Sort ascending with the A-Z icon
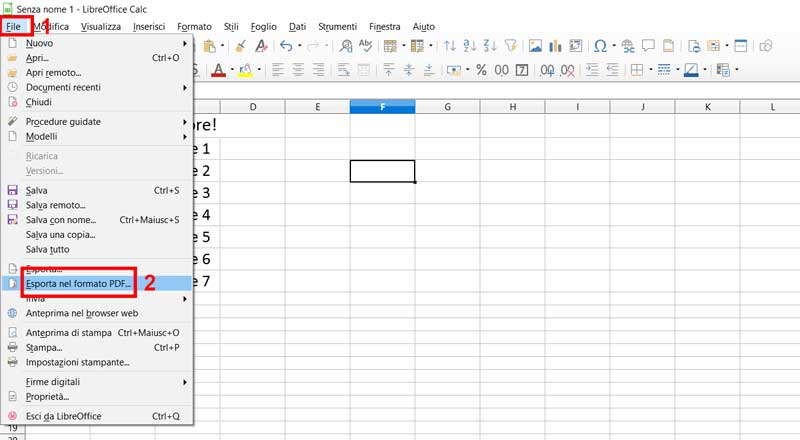The height and width of the screenshot is (440, 800). (x=469, y=46)
